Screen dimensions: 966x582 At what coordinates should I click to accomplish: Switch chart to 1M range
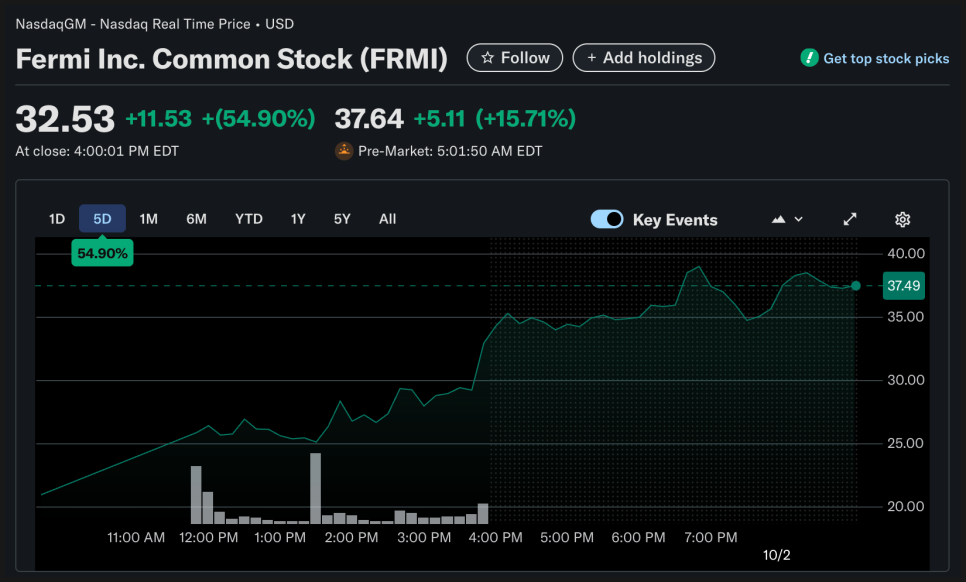click(x=148, y=219)
